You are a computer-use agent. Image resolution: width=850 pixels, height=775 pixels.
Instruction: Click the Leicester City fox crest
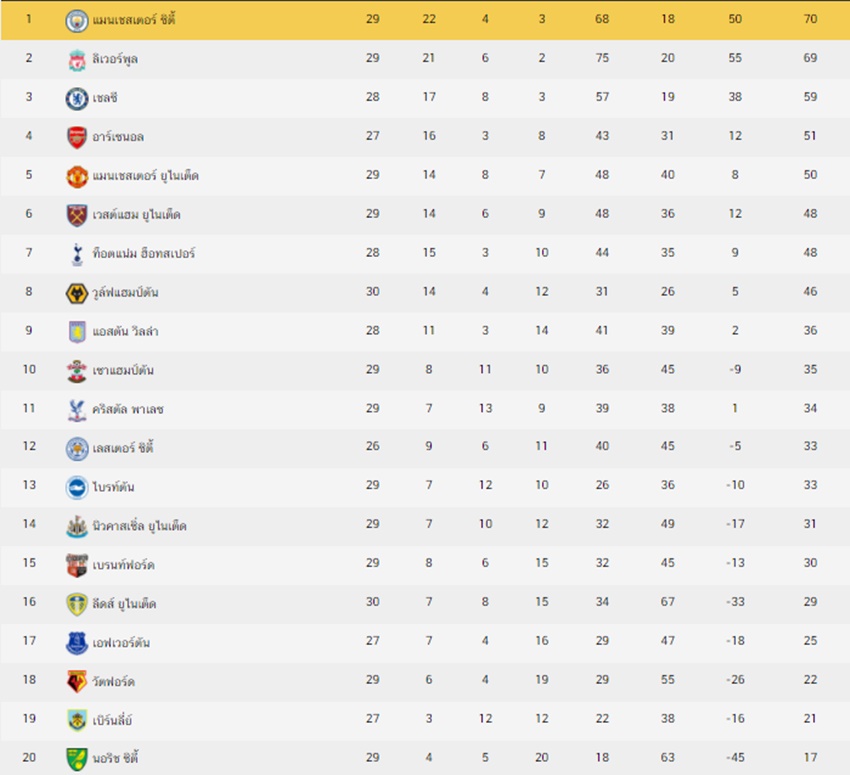[x=77, y=447]
